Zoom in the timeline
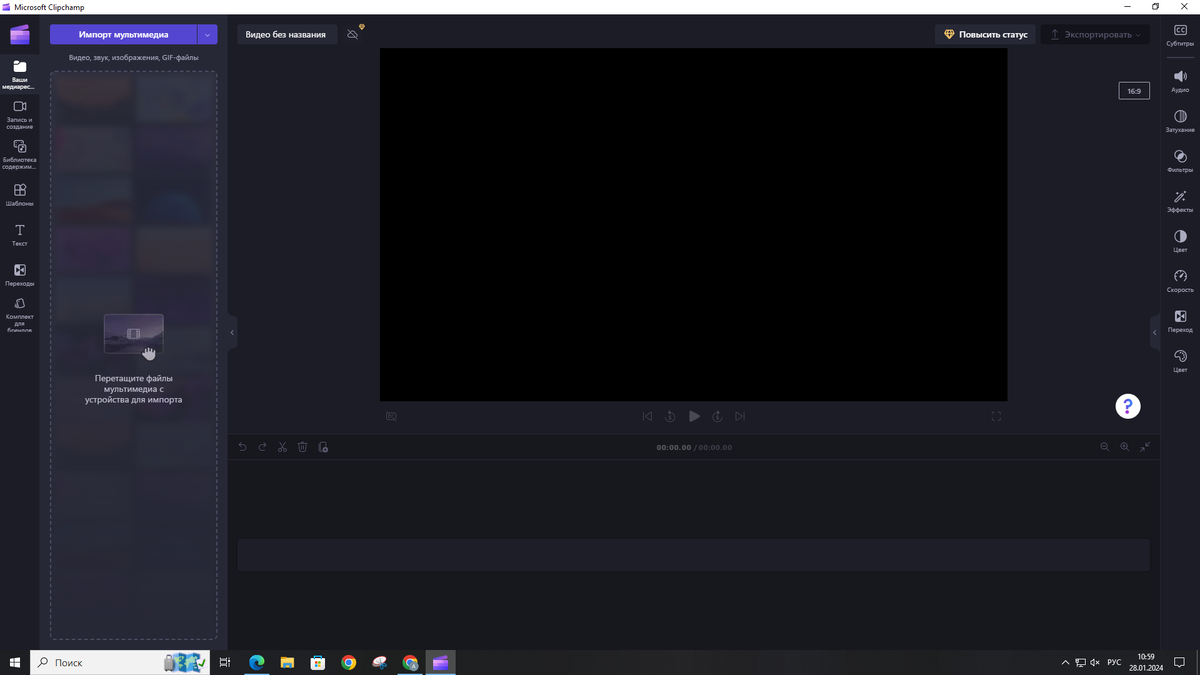The width and height of the screenshot is (1200, 675). 1125,447
